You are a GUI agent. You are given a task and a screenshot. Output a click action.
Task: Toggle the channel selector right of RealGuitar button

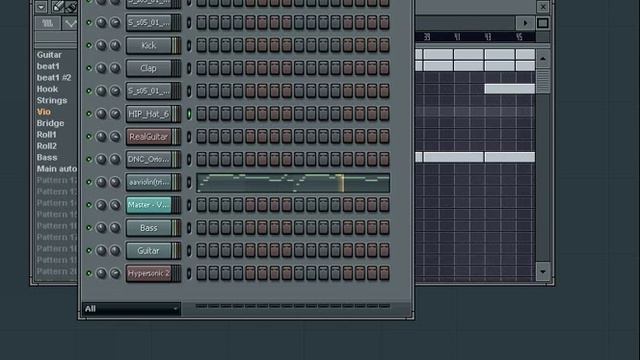(189, 137)
